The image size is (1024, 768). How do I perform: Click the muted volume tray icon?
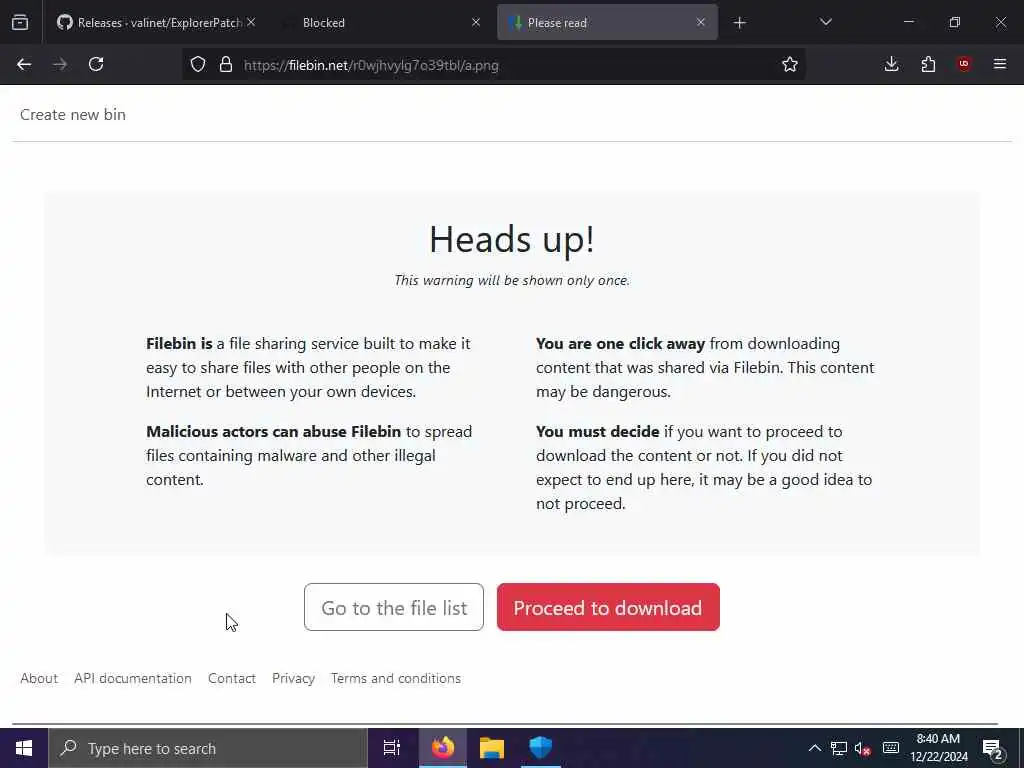pyautogui.click(x=863, y=748)
